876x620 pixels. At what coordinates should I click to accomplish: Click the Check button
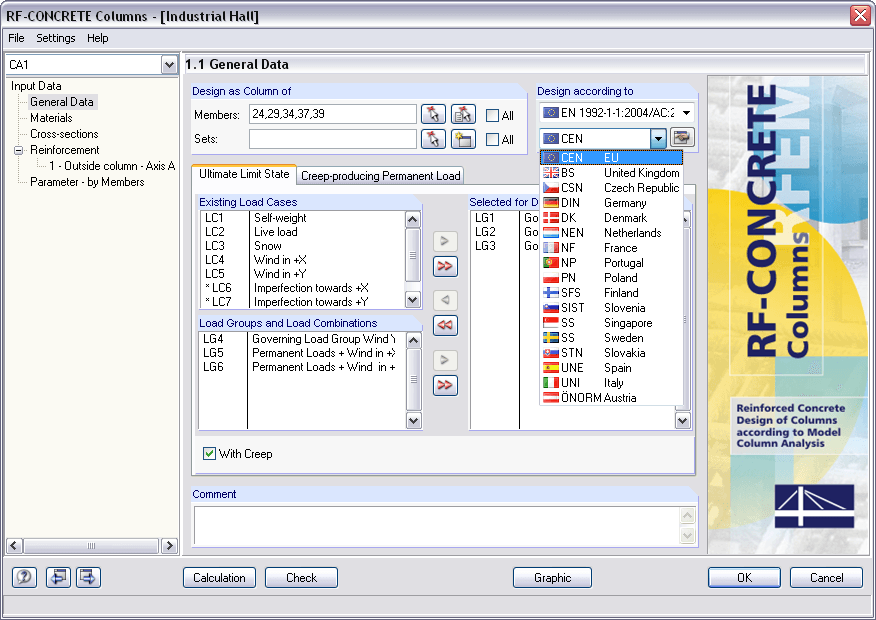pyautogui.click(x=301, y=578)
